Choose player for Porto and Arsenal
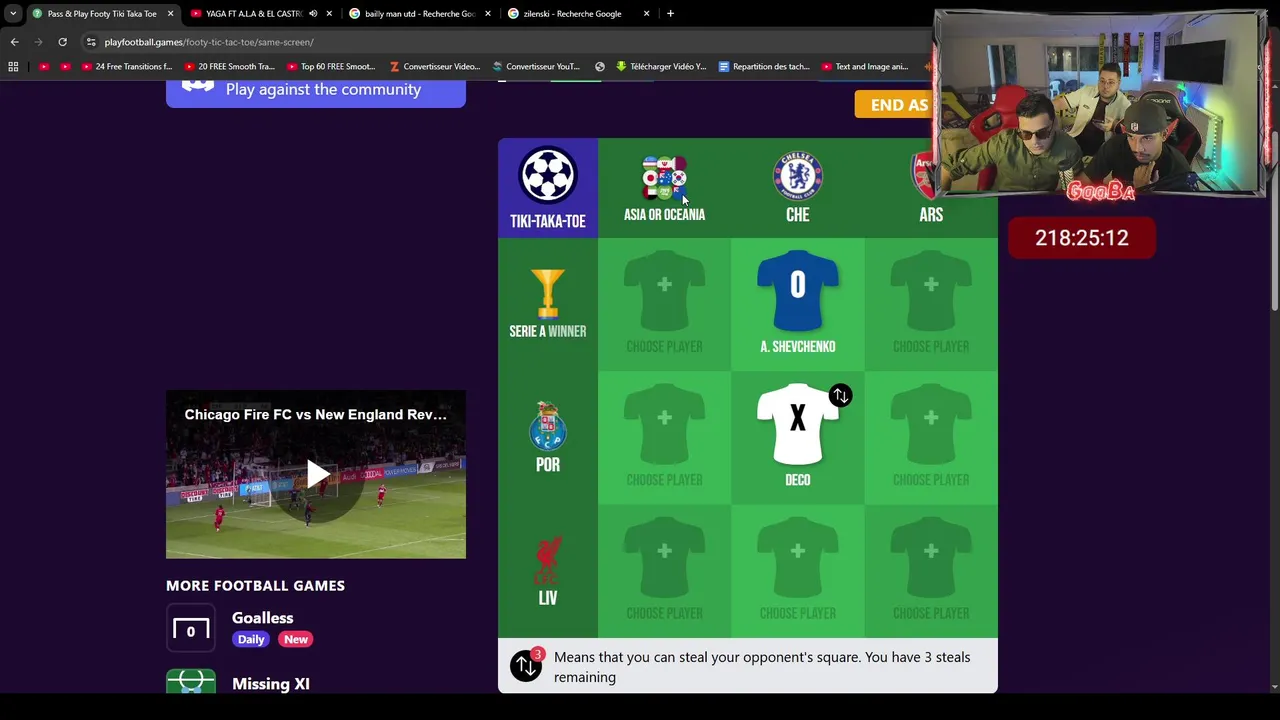 click(x=931, y=438)
